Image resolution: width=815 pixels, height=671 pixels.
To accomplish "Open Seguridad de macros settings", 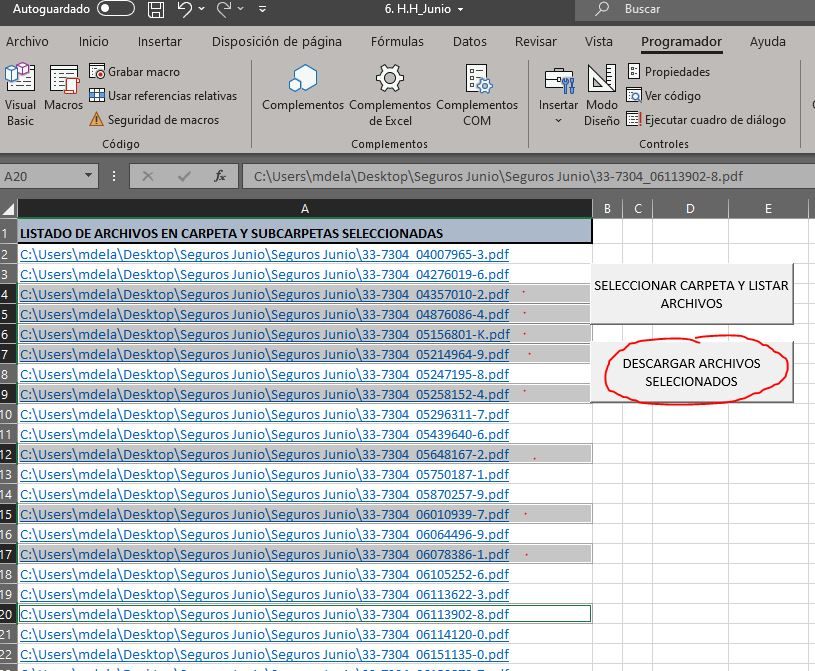I will pyautogui.click(x=153, y=120).
